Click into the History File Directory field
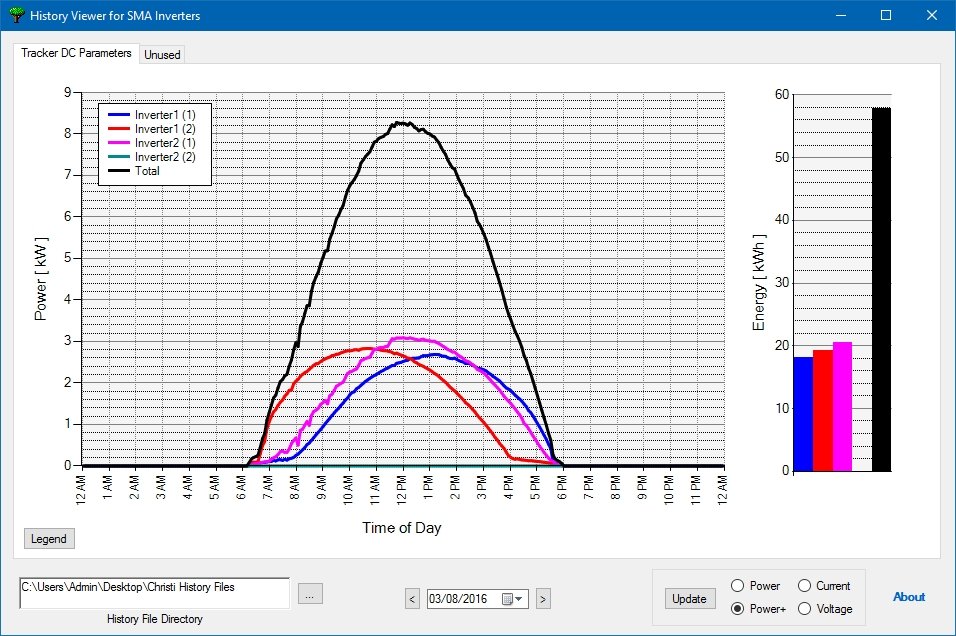Viewport: 956px width, 636px height. tap(154, 593)
